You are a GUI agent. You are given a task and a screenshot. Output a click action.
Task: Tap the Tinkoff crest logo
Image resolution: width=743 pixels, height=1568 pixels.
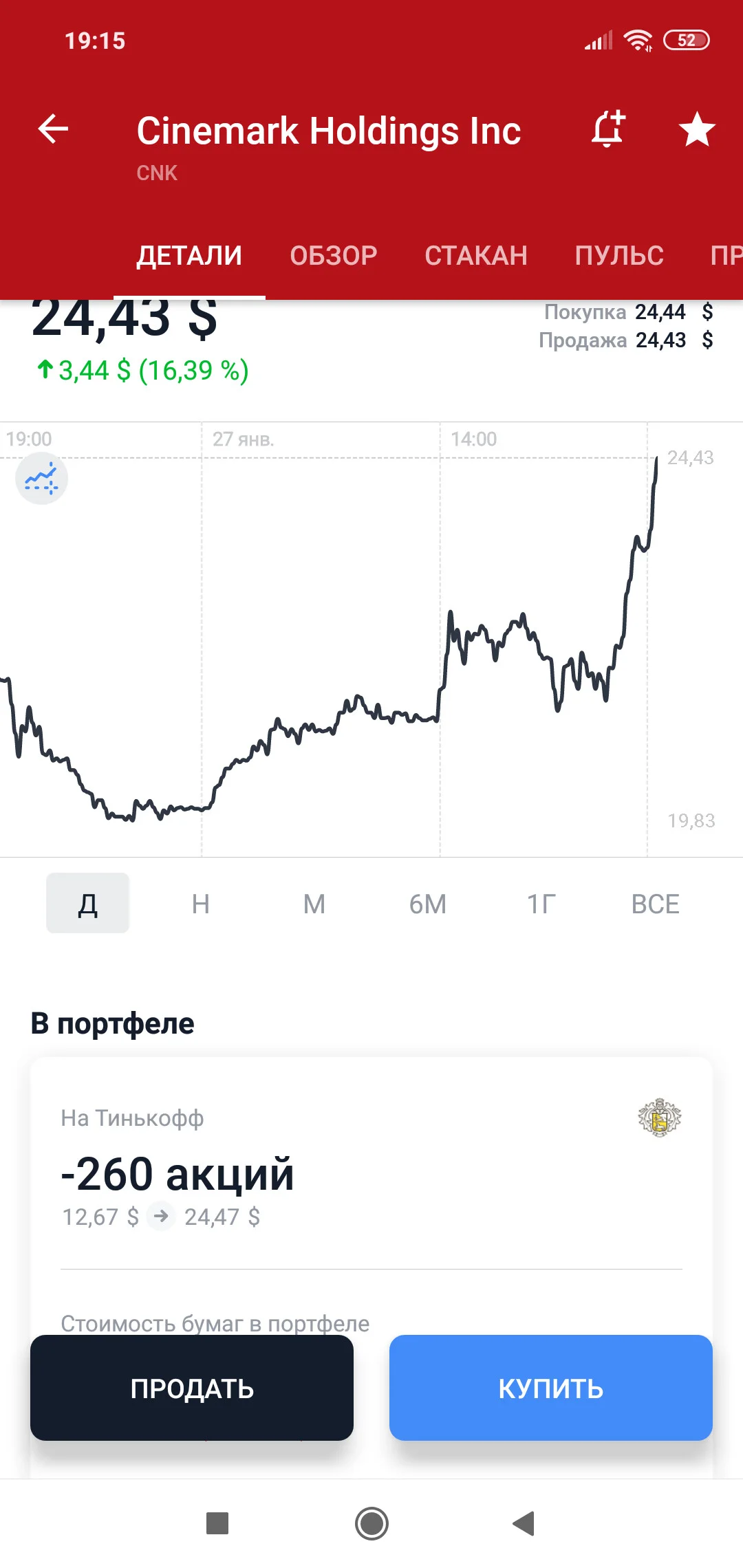click(x=659, y=1118)
